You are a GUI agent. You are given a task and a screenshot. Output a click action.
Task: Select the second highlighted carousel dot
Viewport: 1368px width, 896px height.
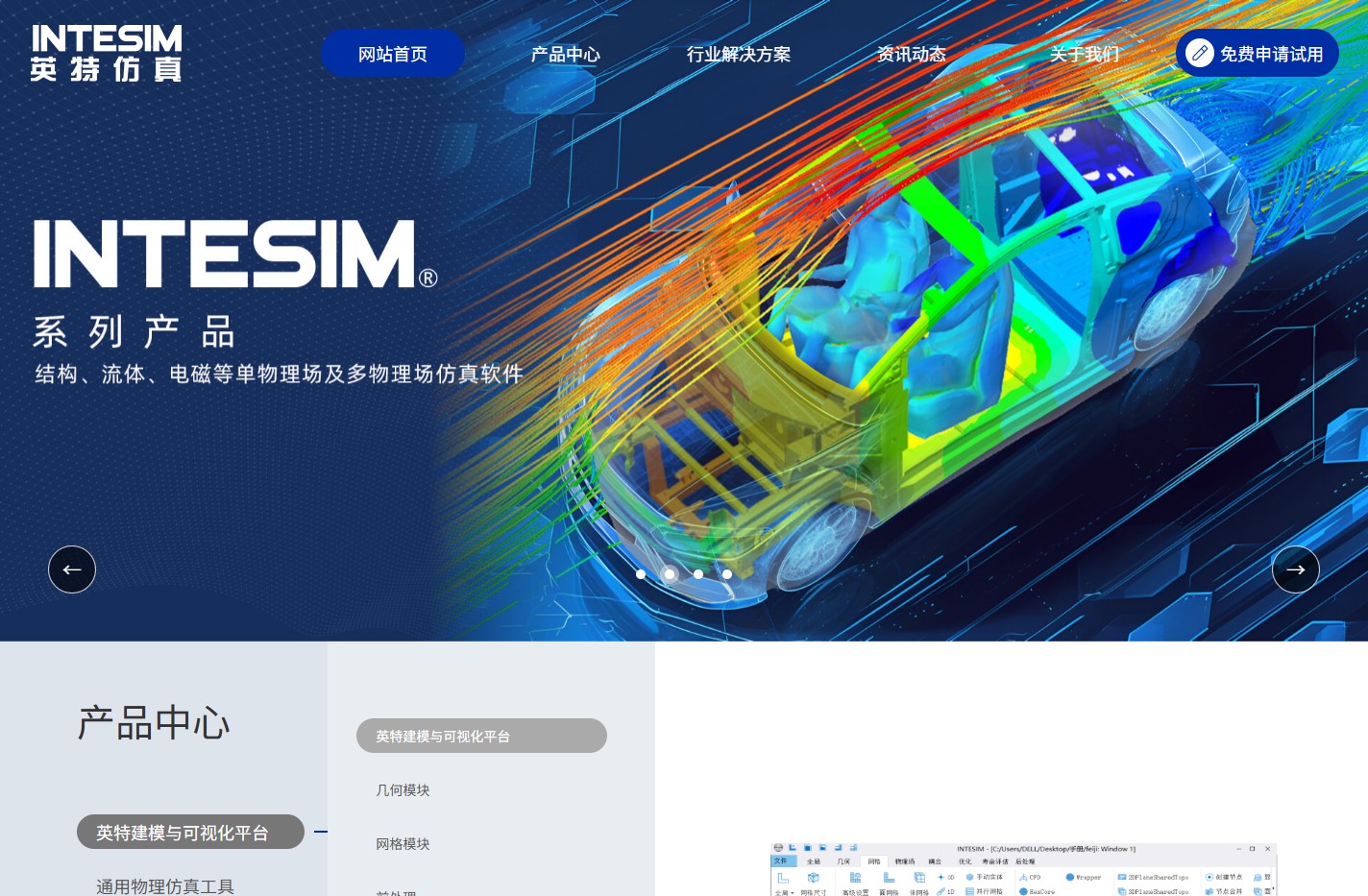point(670,574)
